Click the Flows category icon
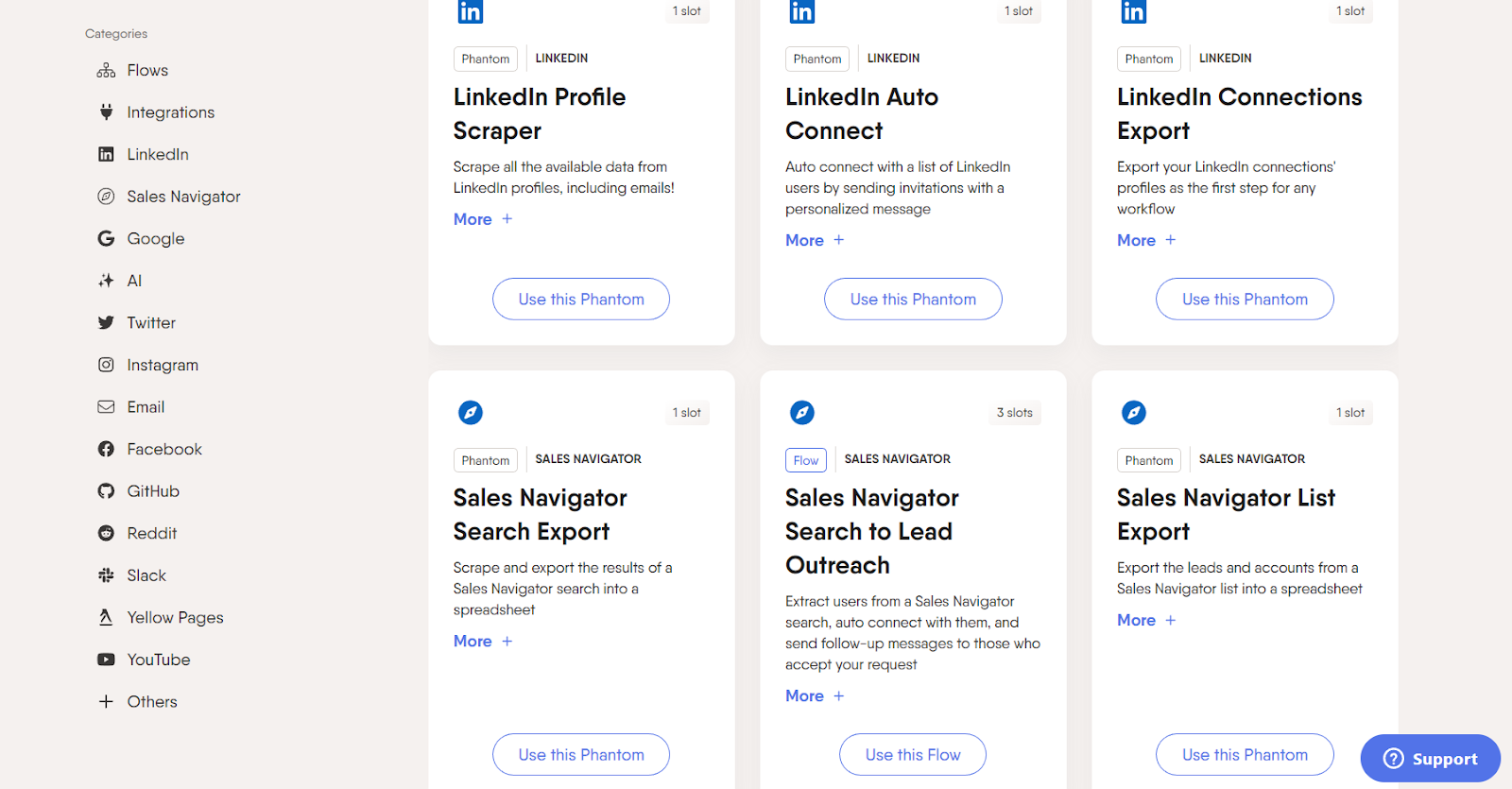This screenshot has height=789, width=1512. point(106,71)
